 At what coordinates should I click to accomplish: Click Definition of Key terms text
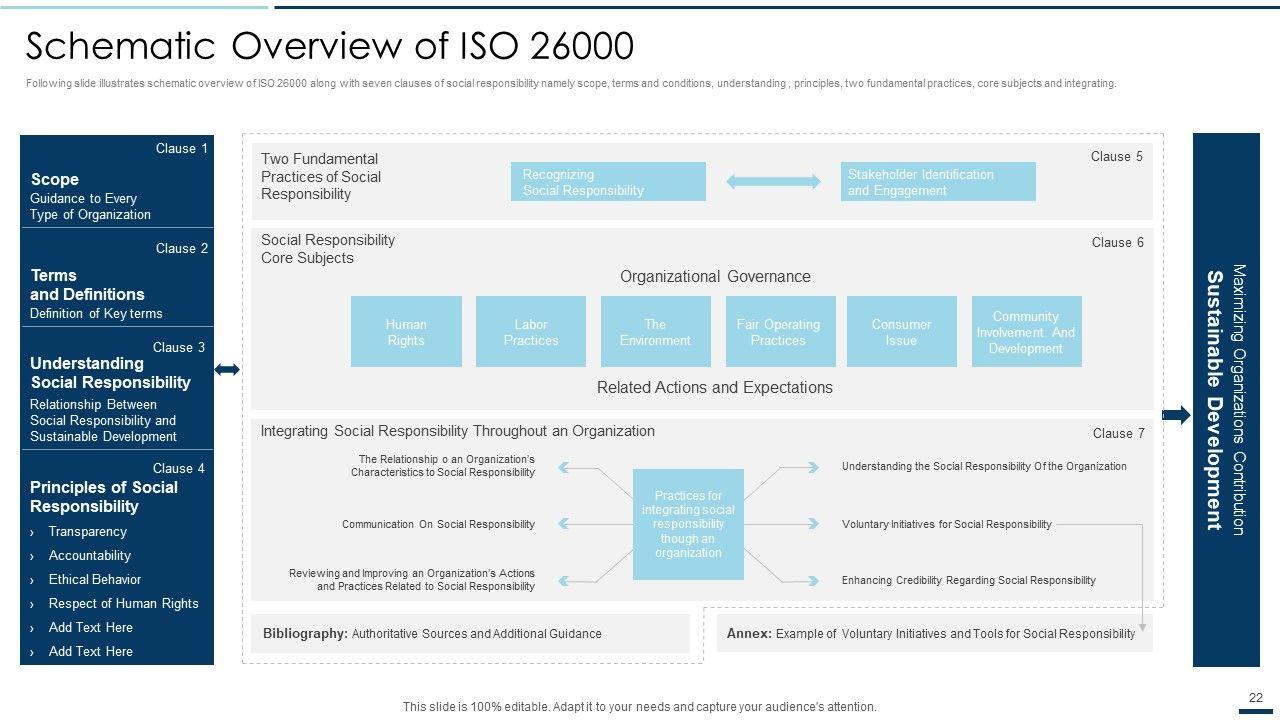pos(96,313)
